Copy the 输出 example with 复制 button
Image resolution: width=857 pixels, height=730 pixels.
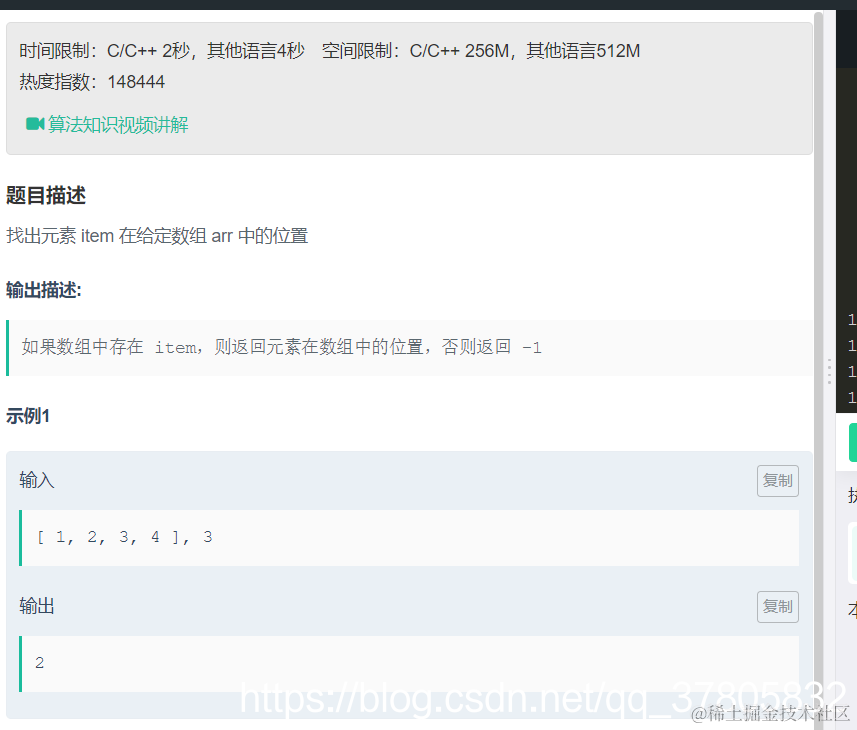point(777,607)
